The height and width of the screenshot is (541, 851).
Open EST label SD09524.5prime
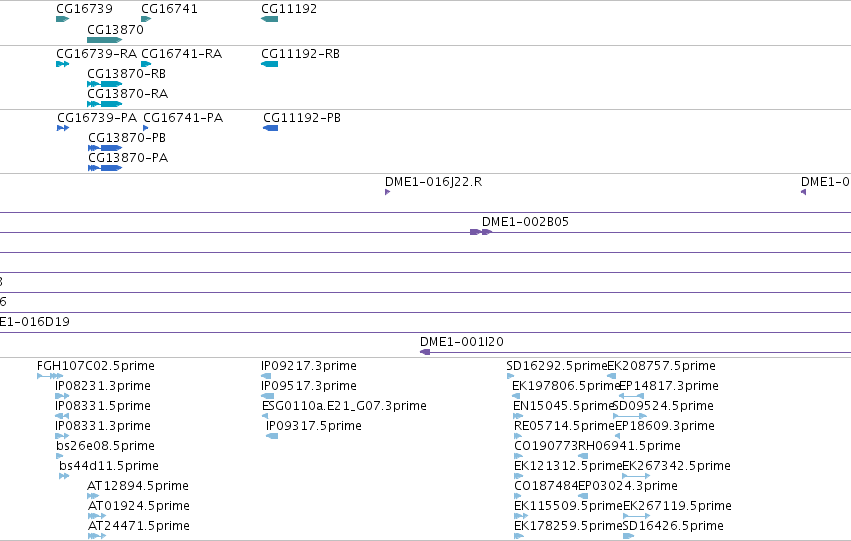click(x=663, y=406)
